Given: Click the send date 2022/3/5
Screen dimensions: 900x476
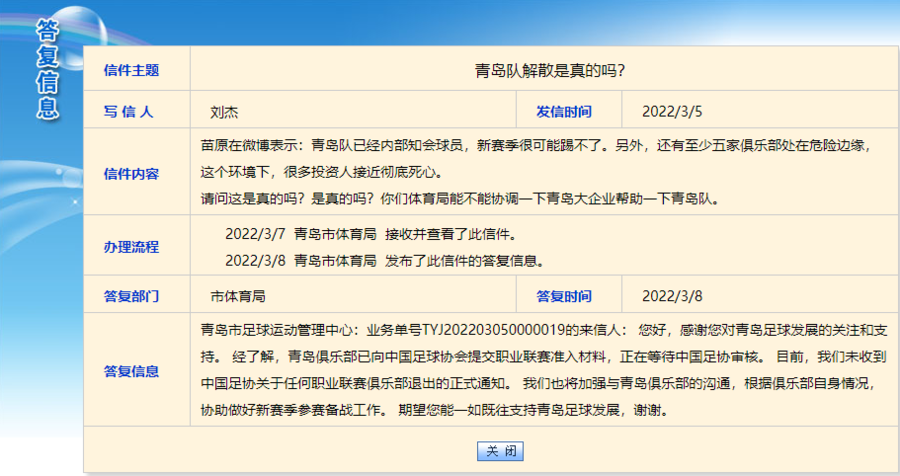Looking at the screenshot, I should pos(672,112).
